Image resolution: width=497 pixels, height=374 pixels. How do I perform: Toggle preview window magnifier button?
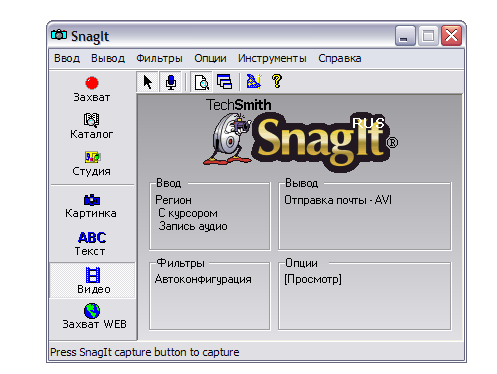[201, 82]
